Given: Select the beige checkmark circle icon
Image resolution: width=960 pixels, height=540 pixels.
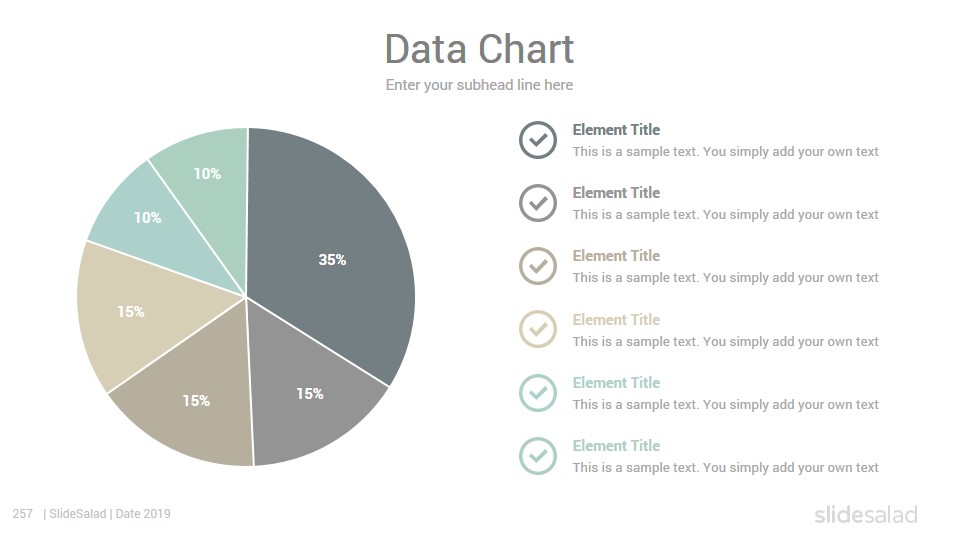Looking at the screenshot, I should [538, 329].
